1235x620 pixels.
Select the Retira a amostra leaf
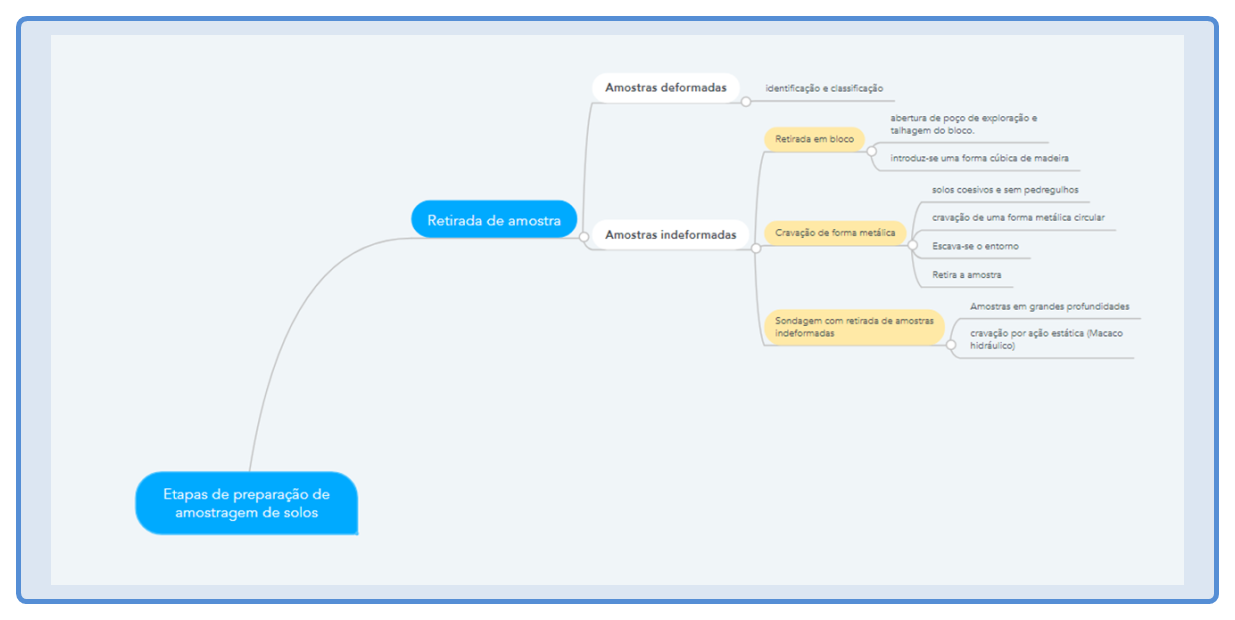[966, 274]
